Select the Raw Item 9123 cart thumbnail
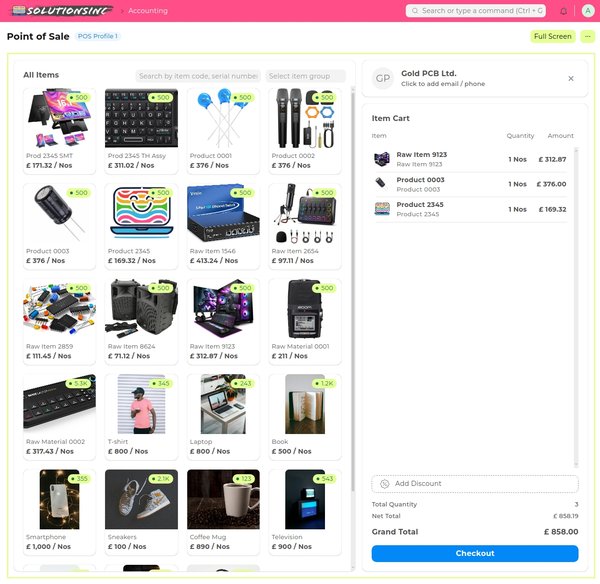 point(382,159)
